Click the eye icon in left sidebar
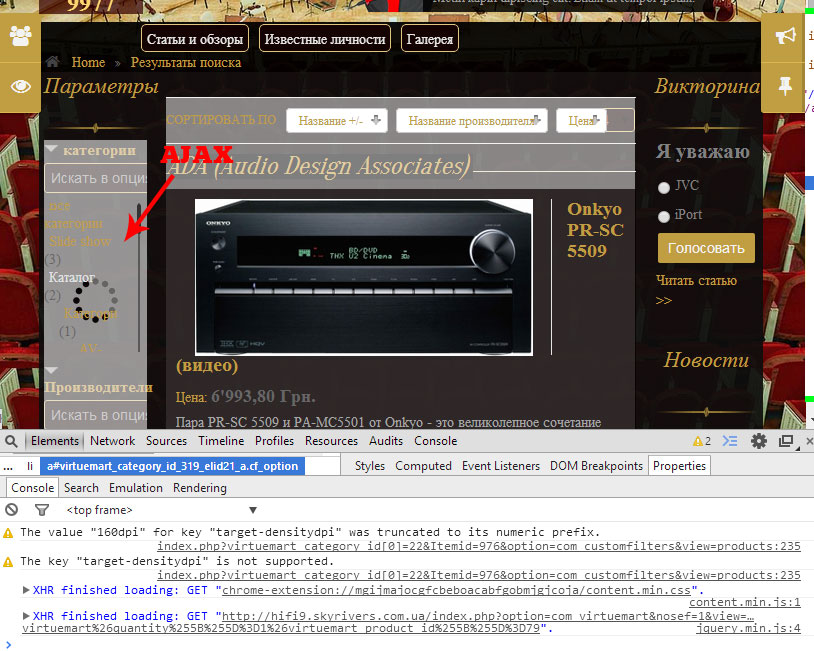This screenshot has width=814, height=651. [20, 86]
